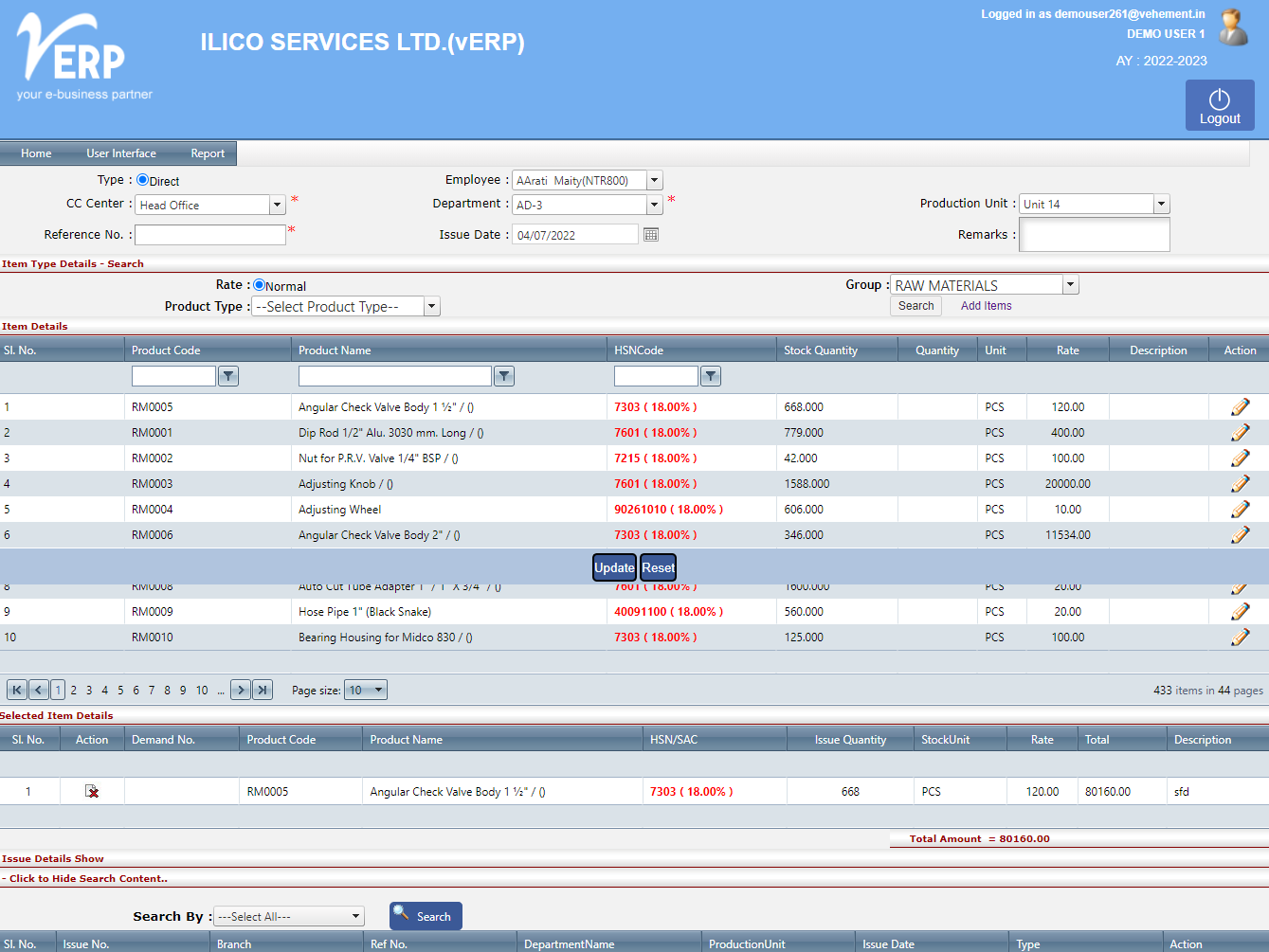This screenshot has width=1269, height=952.
Task: Edit row RM0004 with pencil icon
Action: coord(1240,510)
